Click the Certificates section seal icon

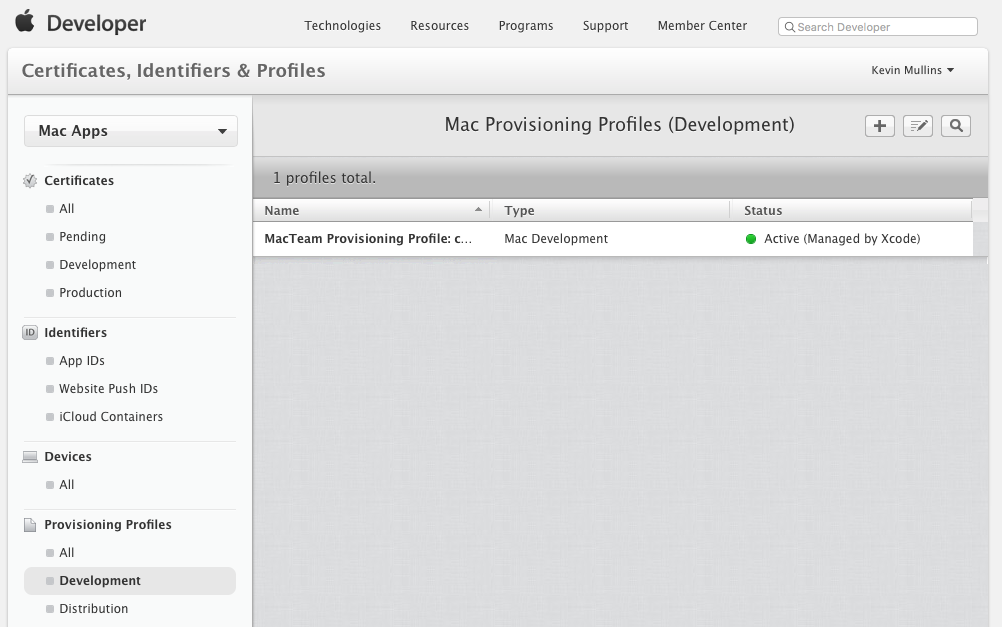pyautogui.click(x=30, y=181)
